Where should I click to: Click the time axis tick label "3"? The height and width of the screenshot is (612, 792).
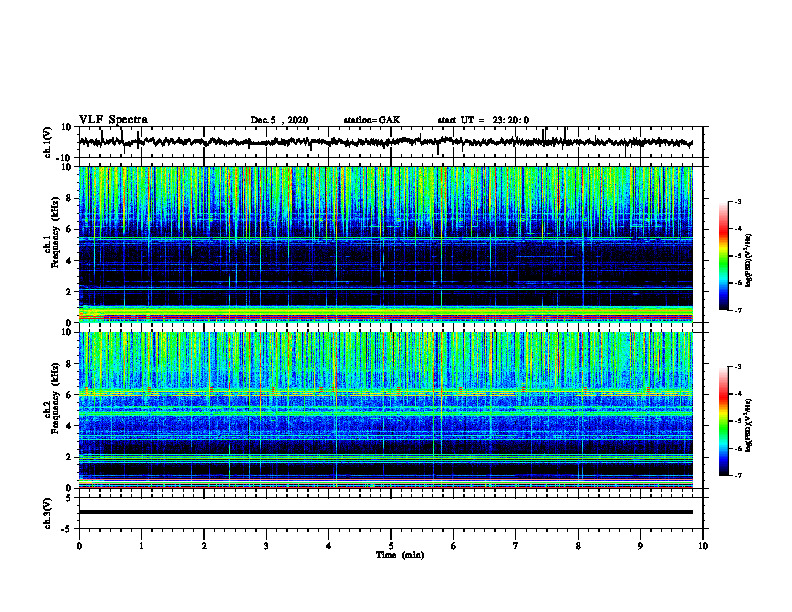[x=266, y=546]
